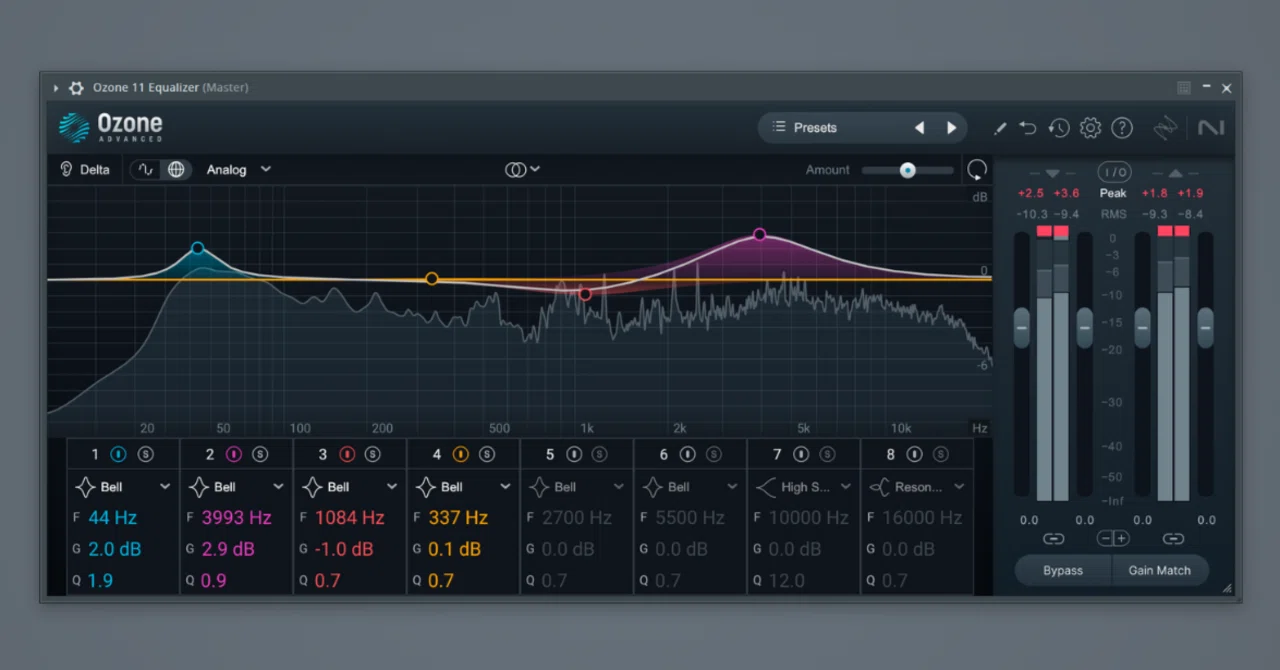Viewport: 1280px width, 670px height.
Task: Open band 4 Bell filter type dropdown
Action: tap(462, 487)
